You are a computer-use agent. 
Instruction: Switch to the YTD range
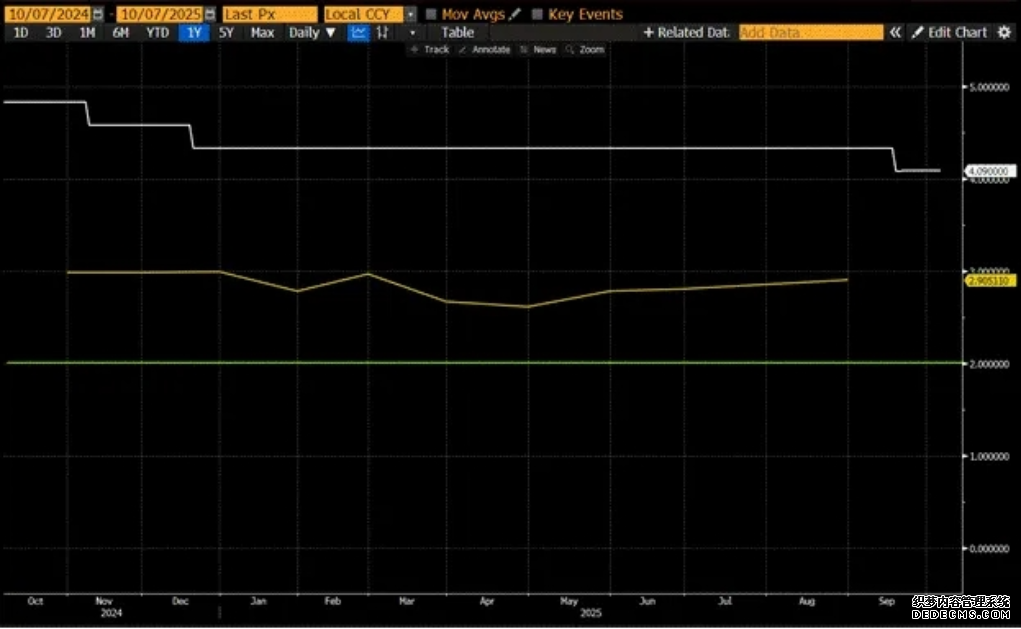point(157,33)
